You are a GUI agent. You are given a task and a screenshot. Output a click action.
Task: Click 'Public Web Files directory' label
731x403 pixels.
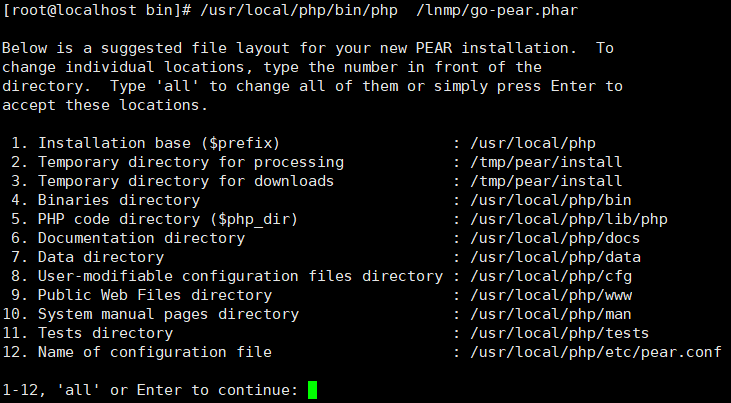click(155, 295)
